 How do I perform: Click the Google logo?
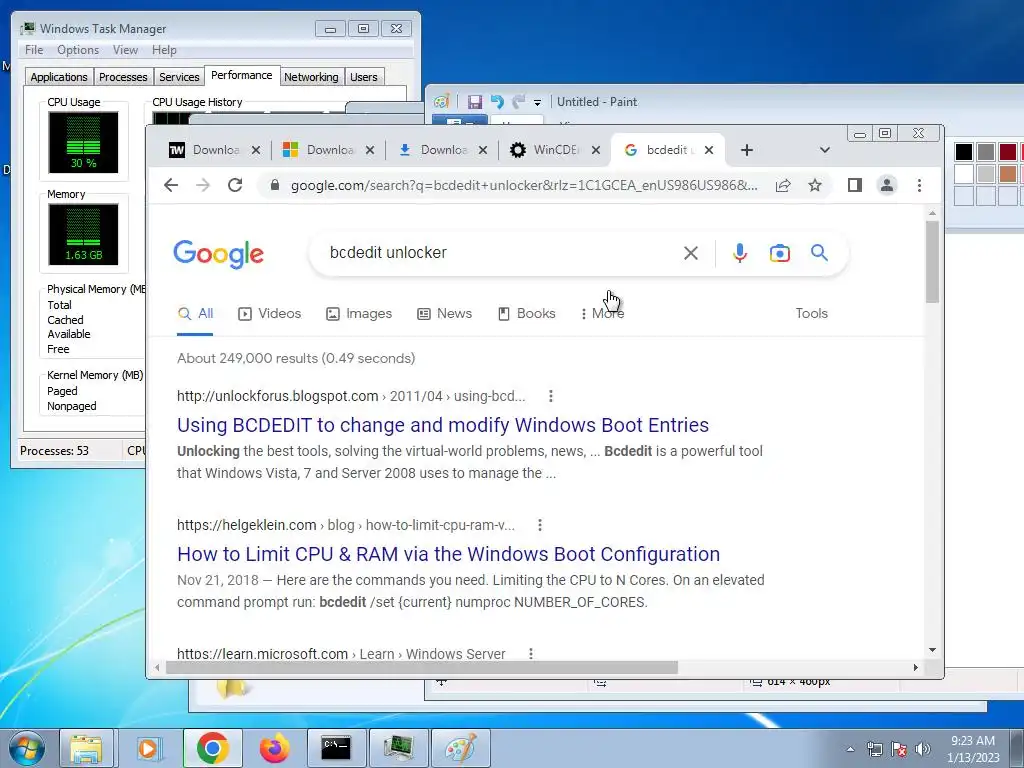pyautogui.click(x=219, y=254)
